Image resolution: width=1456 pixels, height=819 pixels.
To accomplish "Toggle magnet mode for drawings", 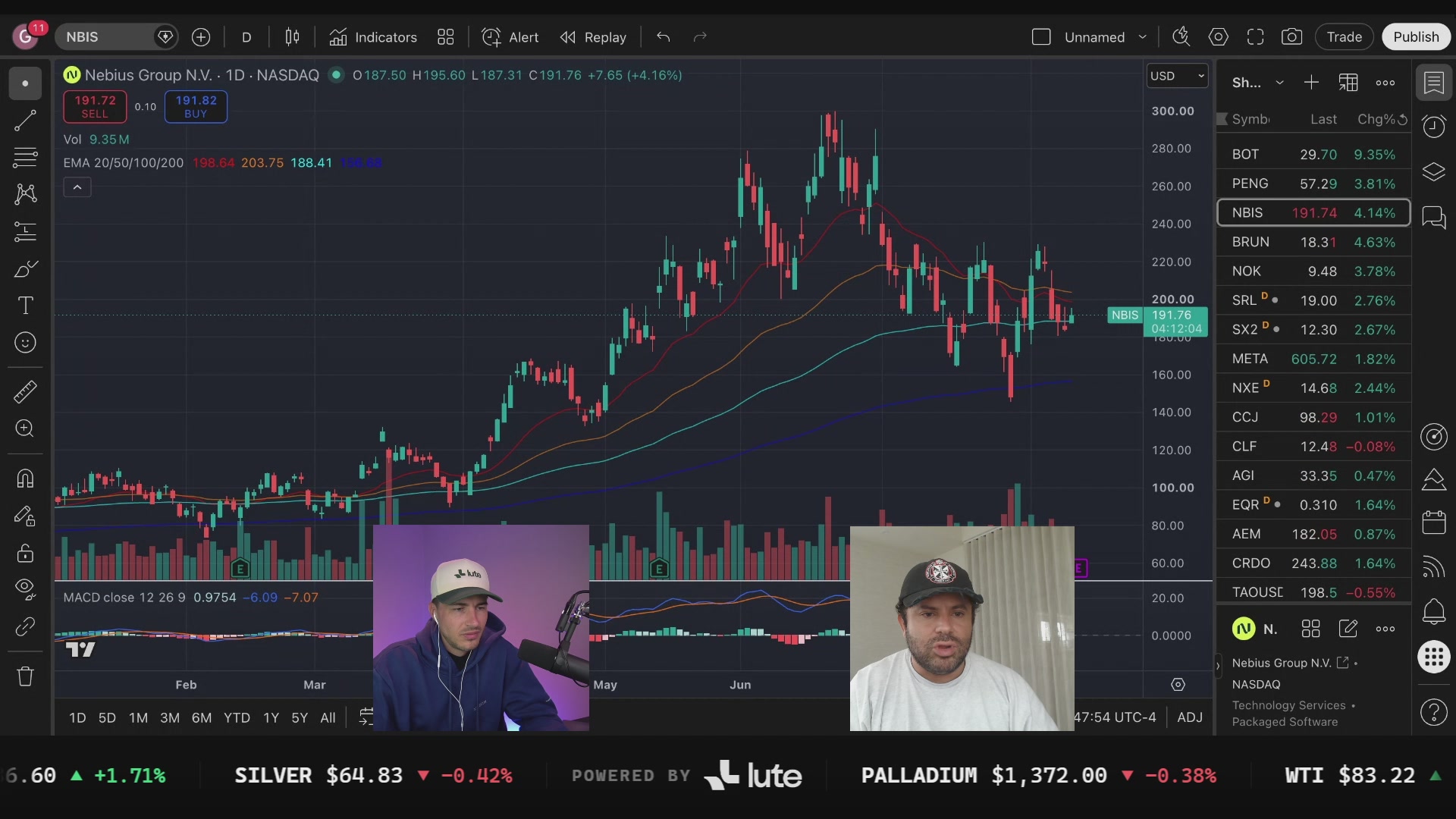I will click(x=25, y=479).
